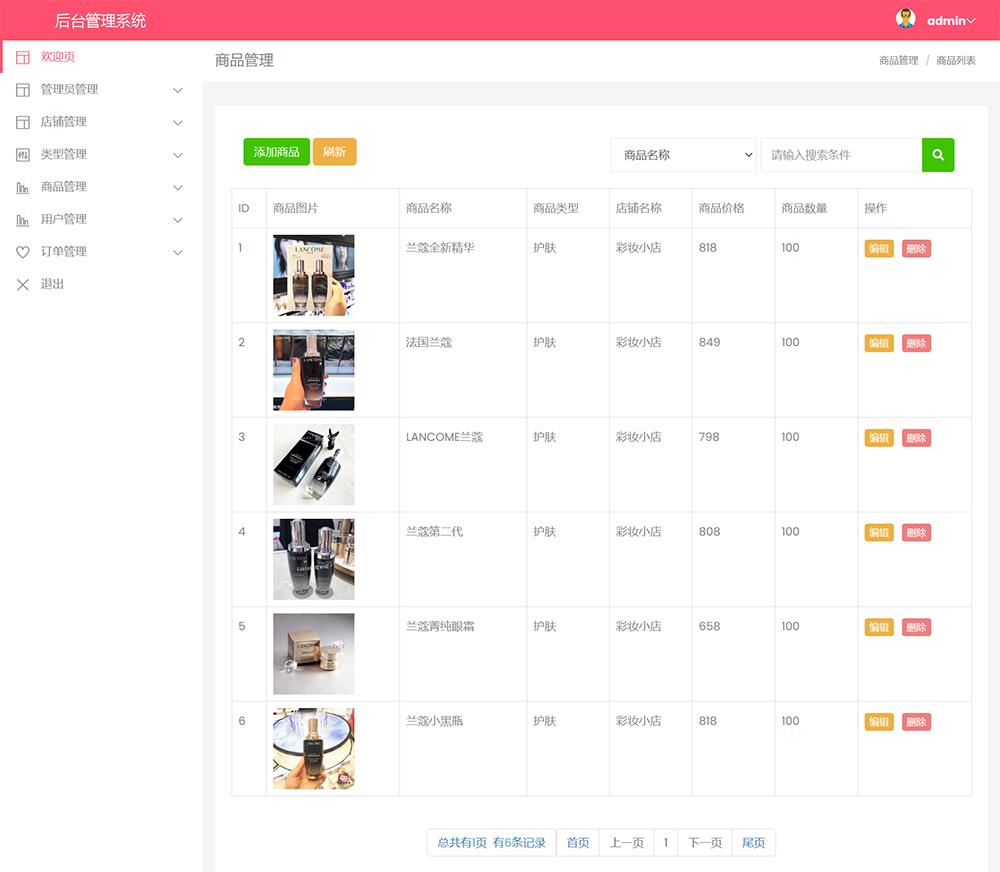
Task: Delete the 兰蔻小黑瓶 product
Action: click(916, 722)
